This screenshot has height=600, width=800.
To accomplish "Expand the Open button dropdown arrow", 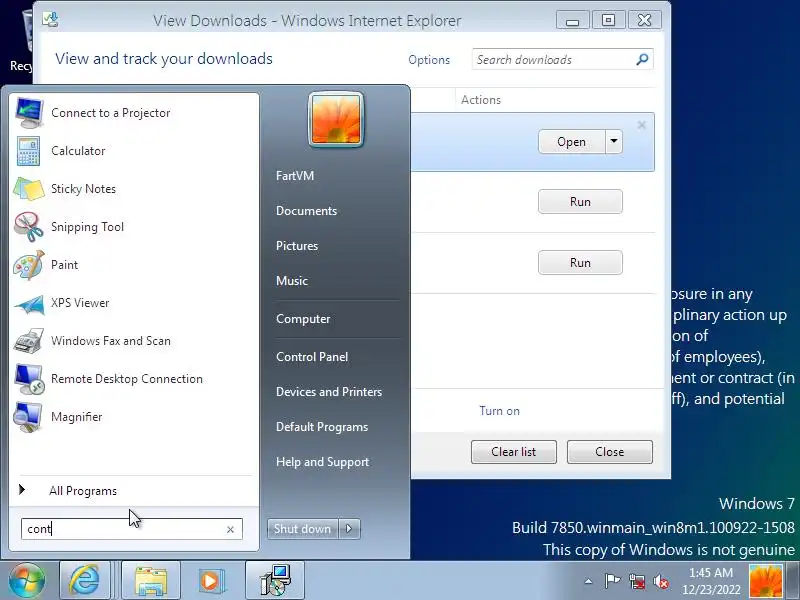I will point(614,141).
